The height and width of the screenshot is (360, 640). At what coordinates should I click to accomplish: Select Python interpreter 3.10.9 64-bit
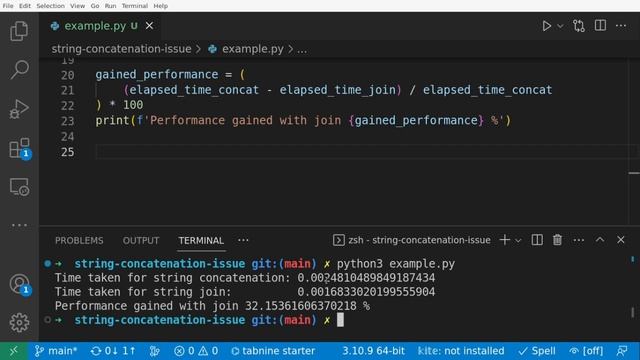(373, 351)
